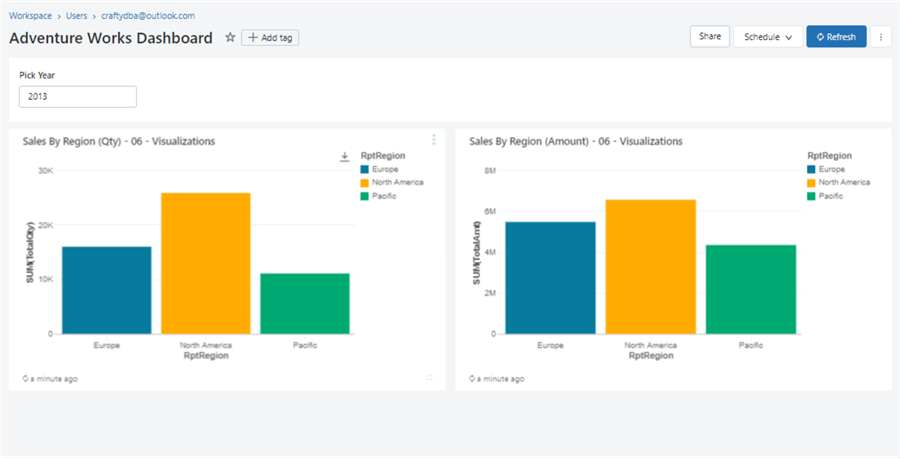Click 30K tick on Qty chart axis
900x458 pixels.
(46, 170)
